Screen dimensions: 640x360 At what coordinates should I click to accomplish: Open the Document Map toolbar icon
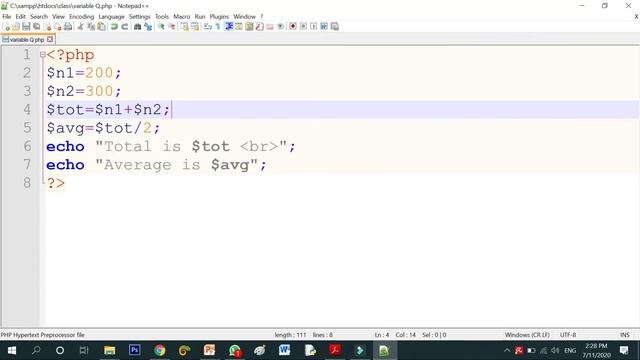(x=249, y=27)
